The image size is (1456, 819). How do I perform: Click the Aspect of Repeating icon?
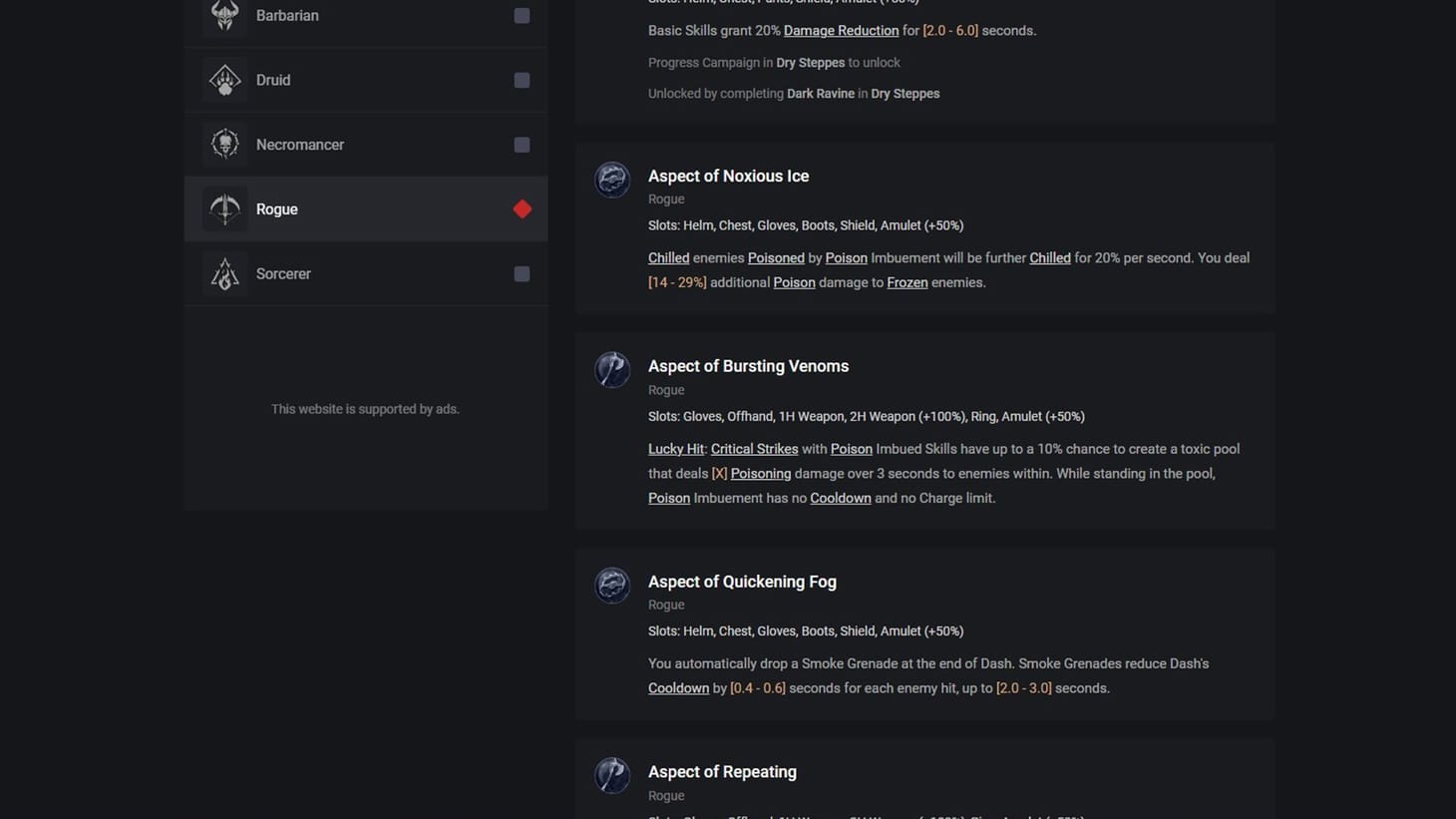point(612,775)
